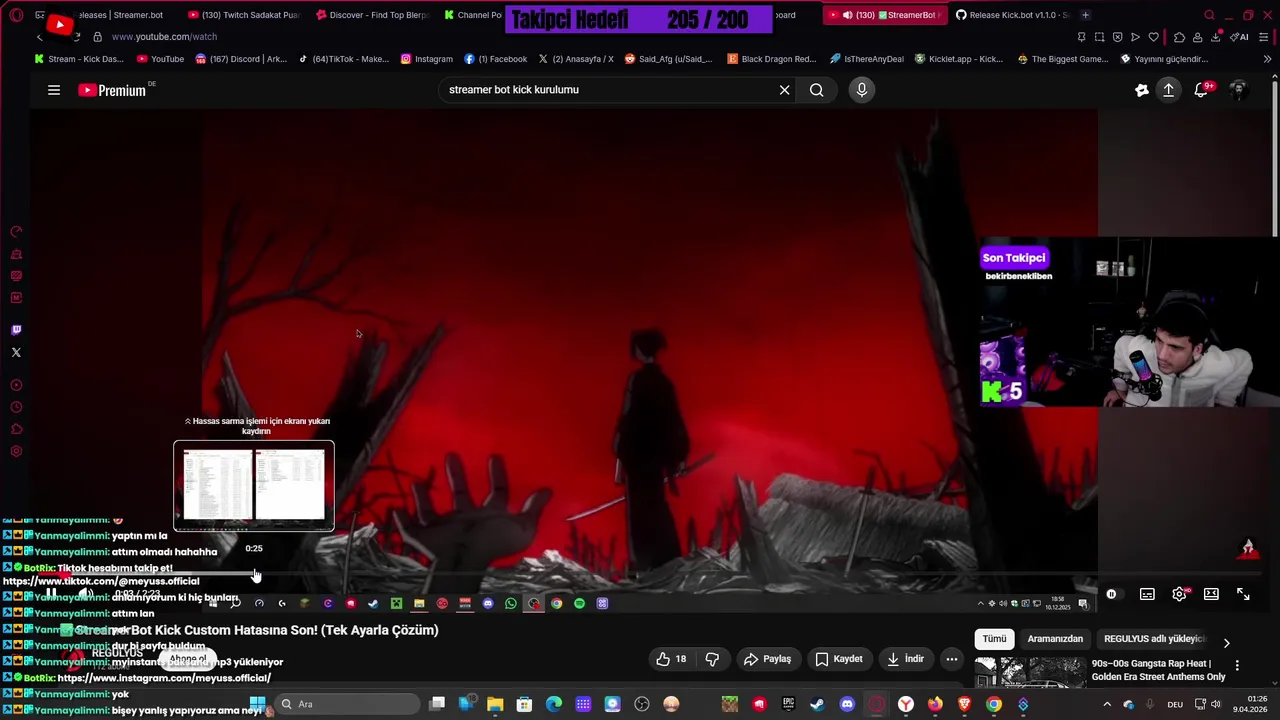Viewport: 1280px width, 720px height.
Task: Open YouTube notifications bell
Action: 1202,90
